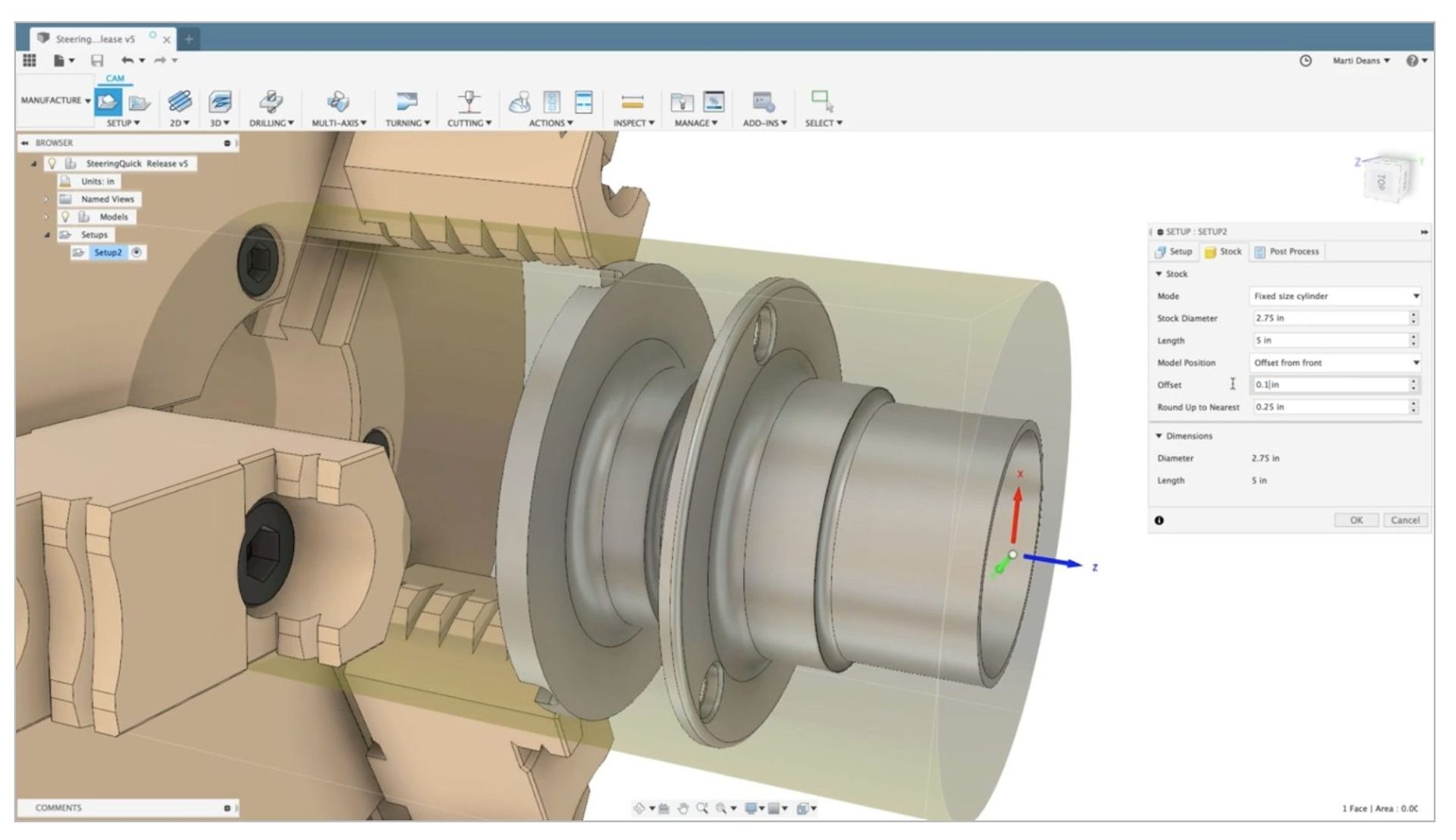Screen dimensions: 1456x840
Task: Switch to the Post Process tab
Action: (x=1287, y=252)
